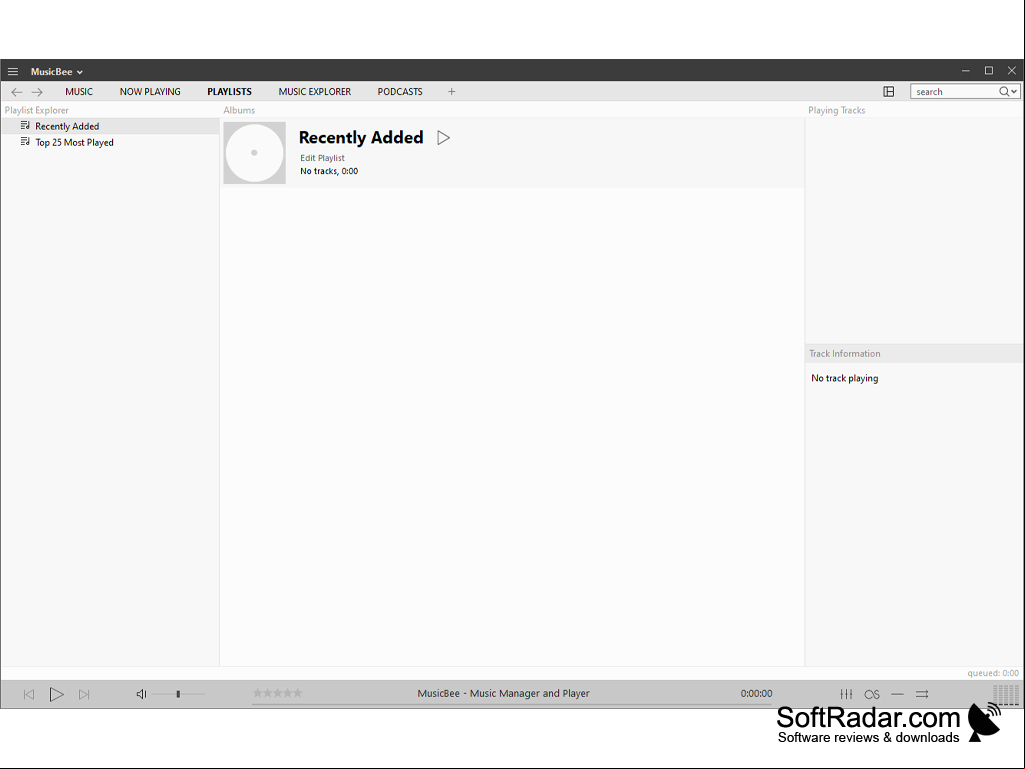Open the MUSIC EXPLORER tab

(x=314, y=92)
